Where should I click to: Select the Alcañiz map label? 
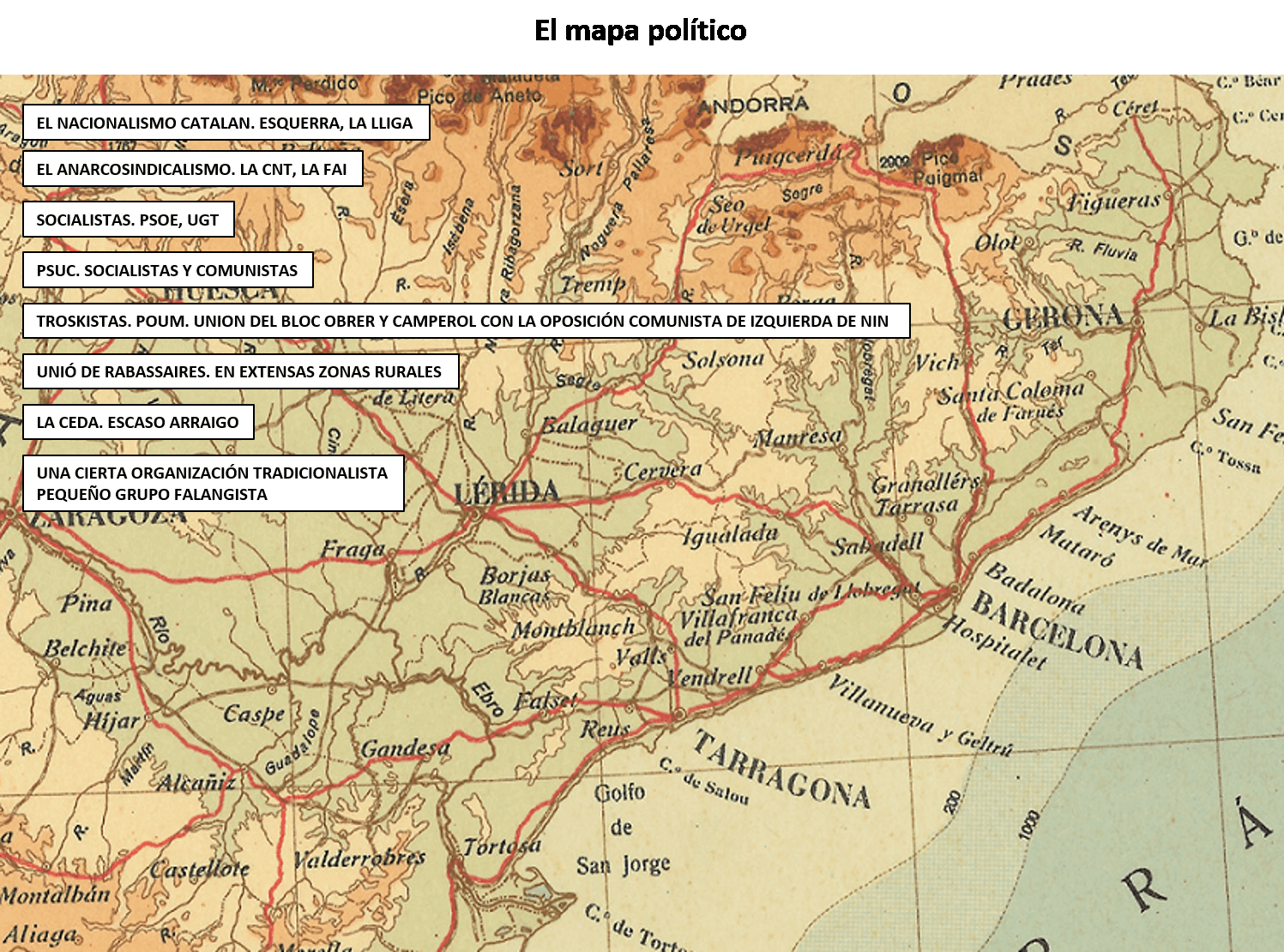coord(196,781)
